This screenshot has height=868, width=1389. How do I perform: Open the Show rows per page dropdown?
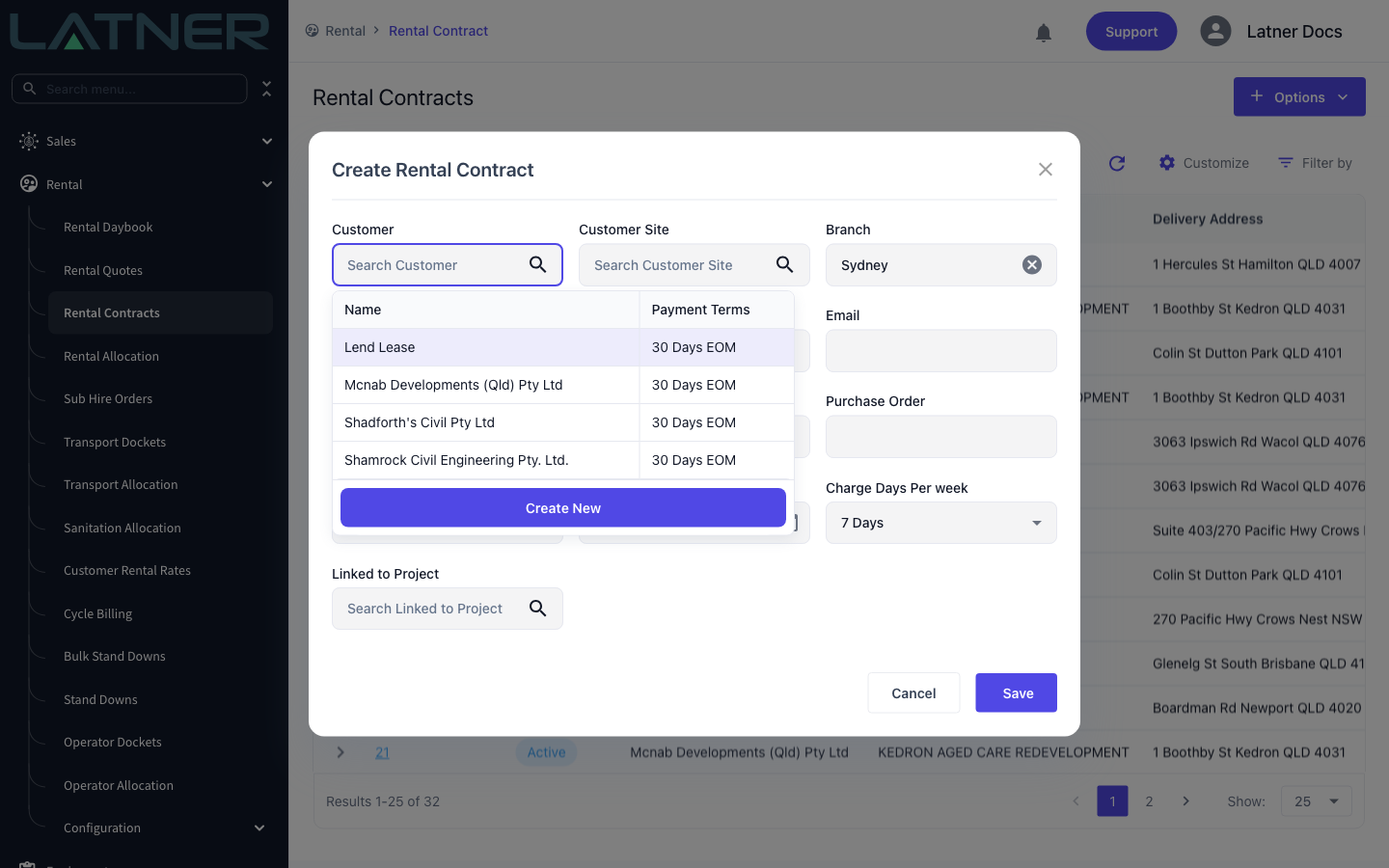tap(1317, 801)
